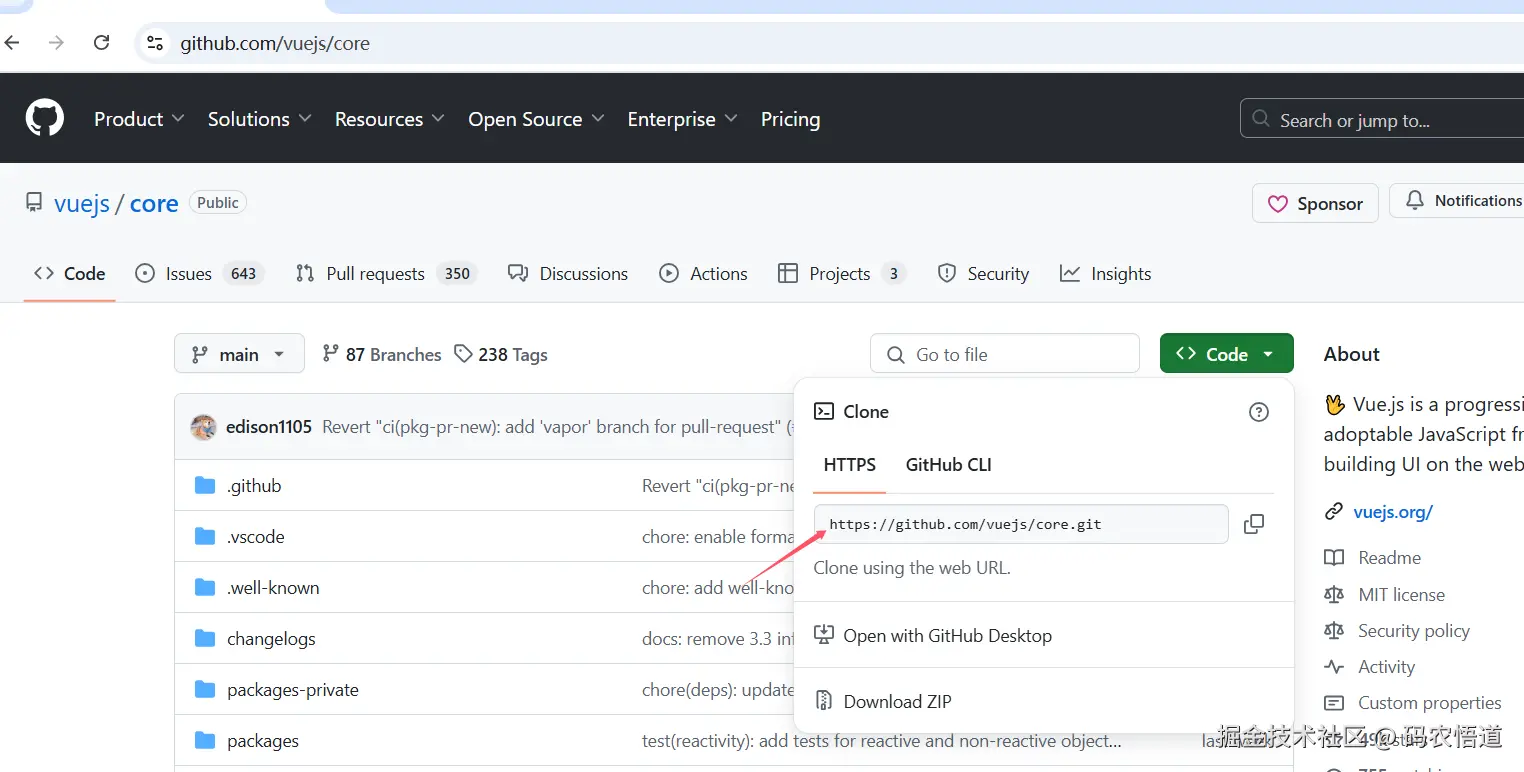This screenshot has width=1524, height=772.
Task: Expand the Product navigation menu
Action: [139, 119]
